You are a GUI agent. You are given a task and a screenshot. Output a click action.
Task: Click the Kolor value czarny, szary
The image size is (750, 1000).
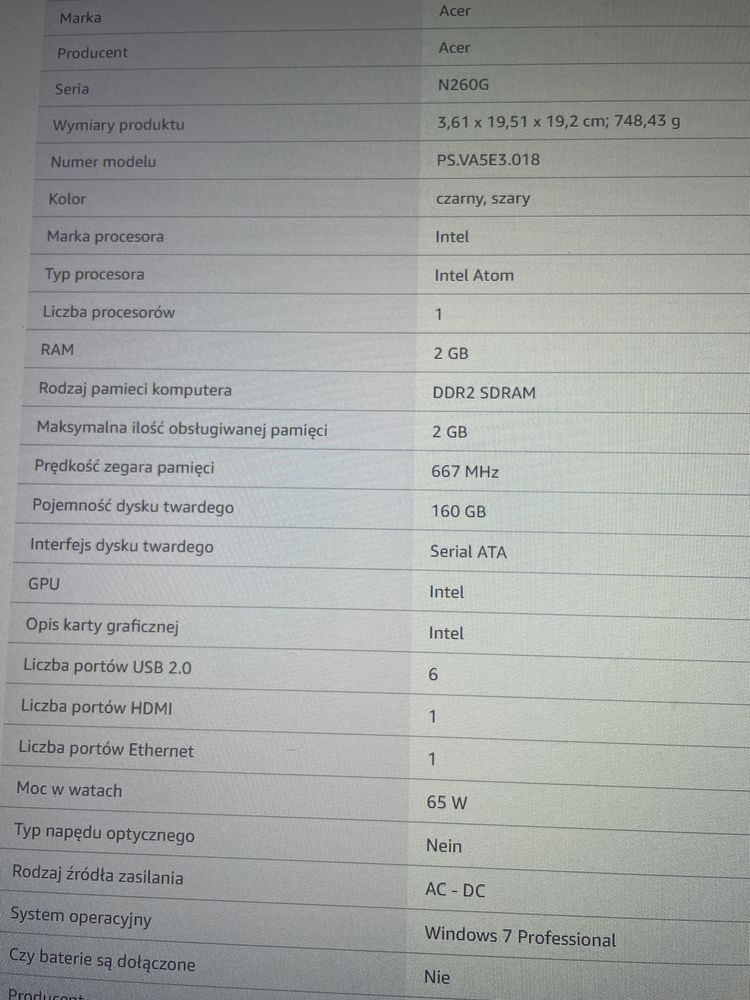pos(483,199)
